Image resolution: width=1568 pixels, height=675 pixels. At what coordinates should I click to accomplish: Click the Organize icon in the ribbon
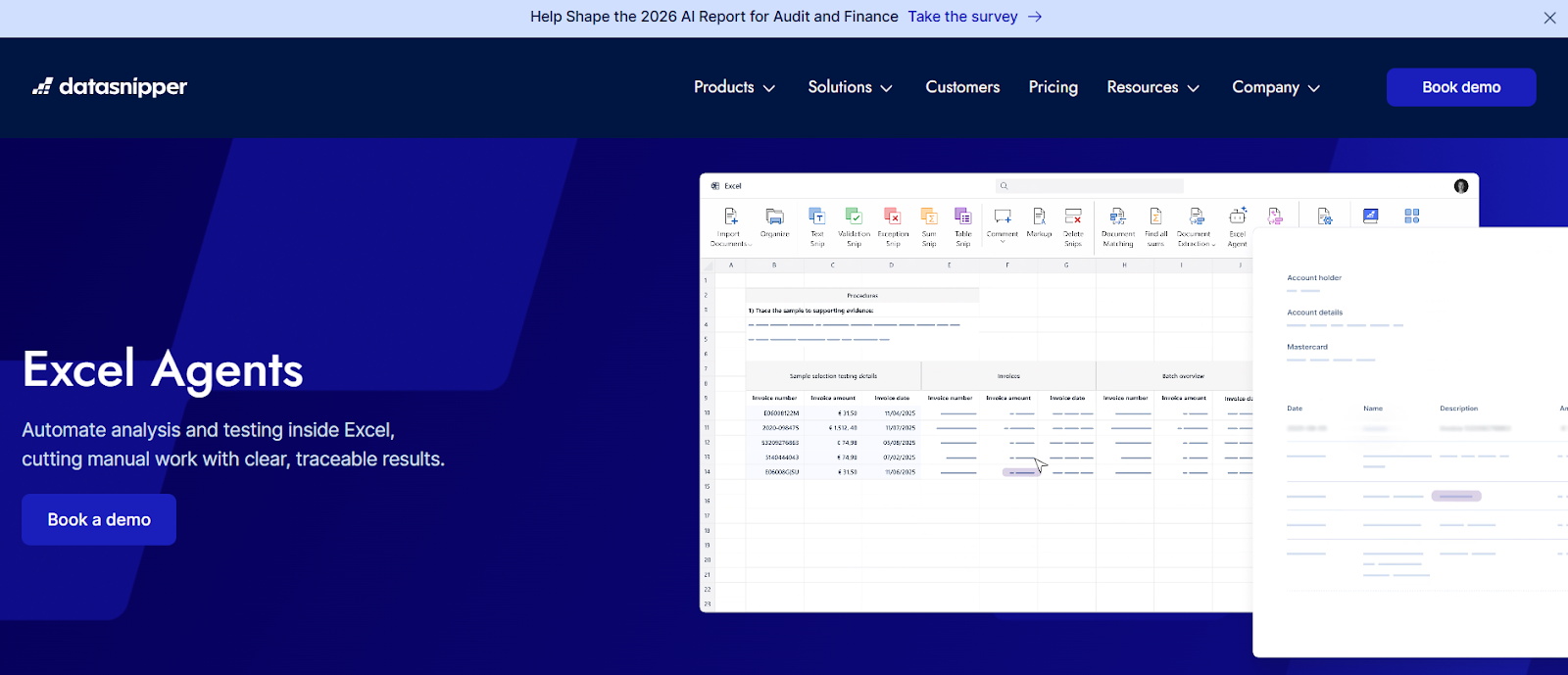pos(774,217)
